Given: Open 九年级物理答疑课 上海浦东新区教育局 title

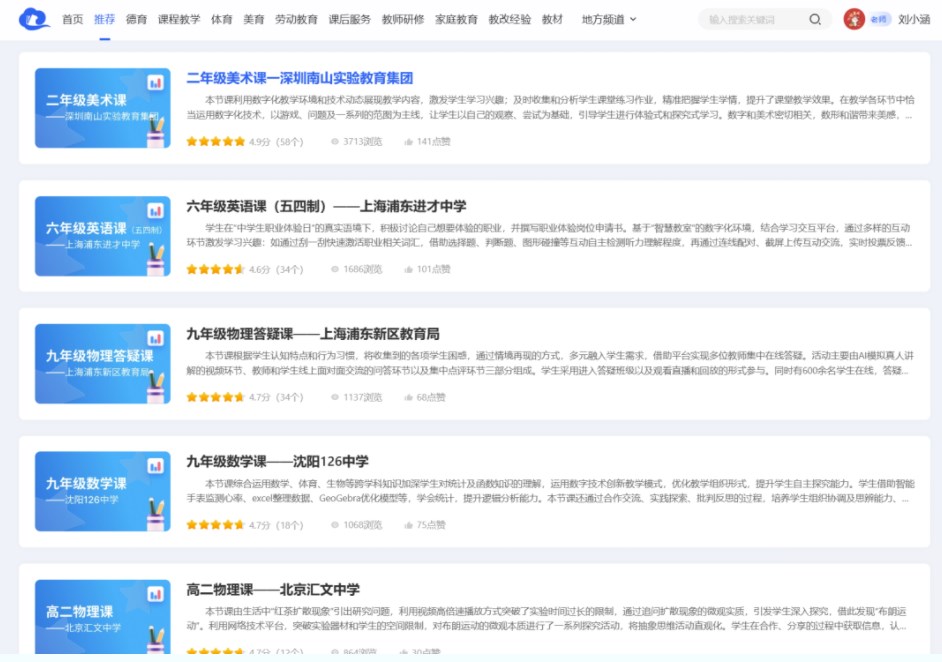Looking at the screenshot, I should click(313, 334).
